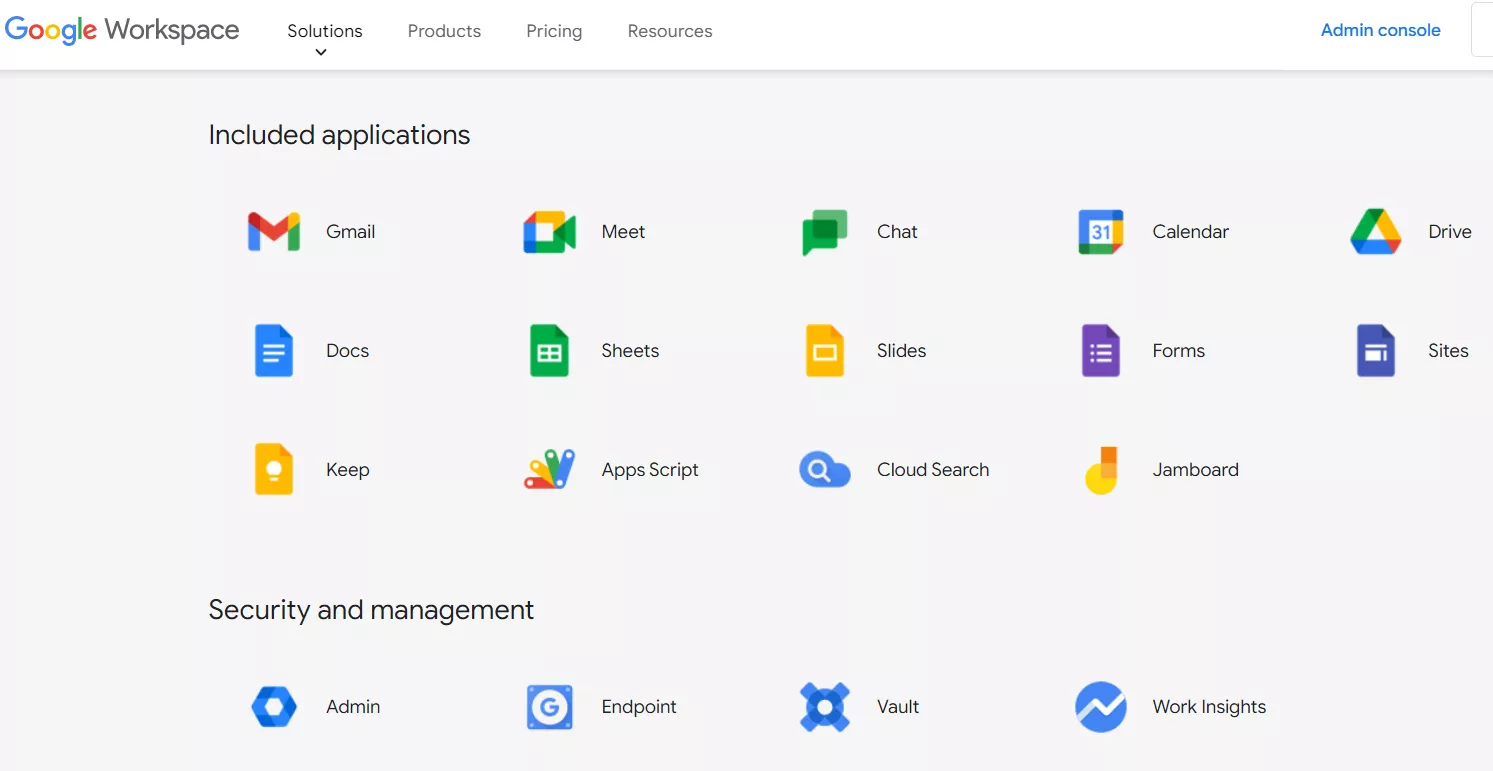
Task: Click the Meet text label
Action: click(623, 232)
